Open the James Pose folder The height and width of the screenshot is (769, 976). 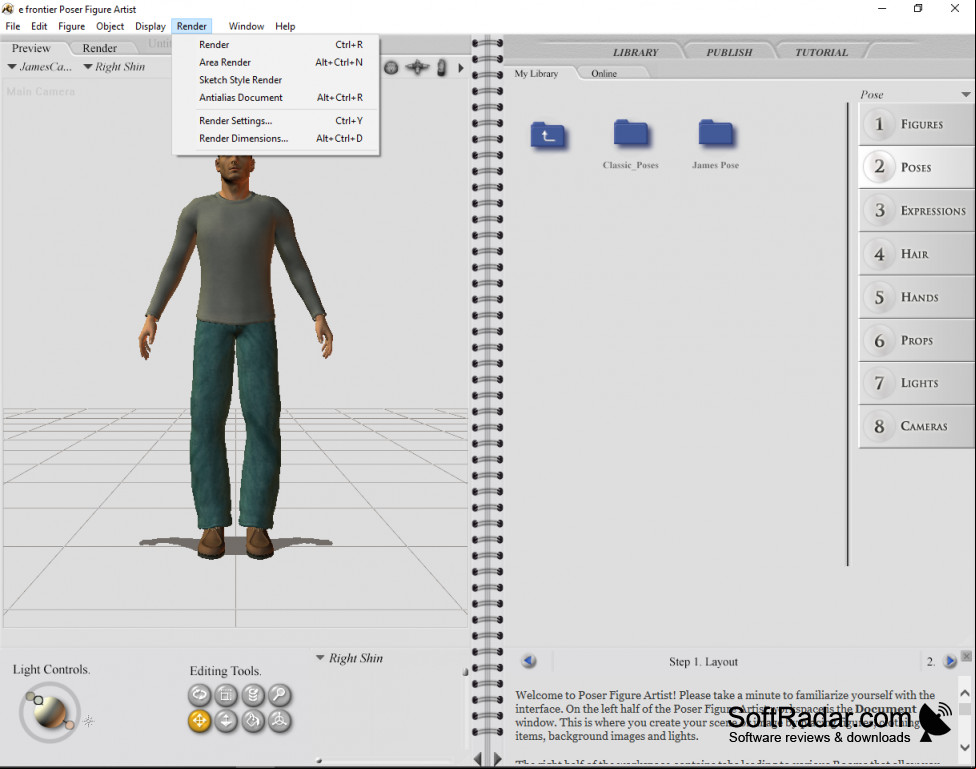click(715, 143)
